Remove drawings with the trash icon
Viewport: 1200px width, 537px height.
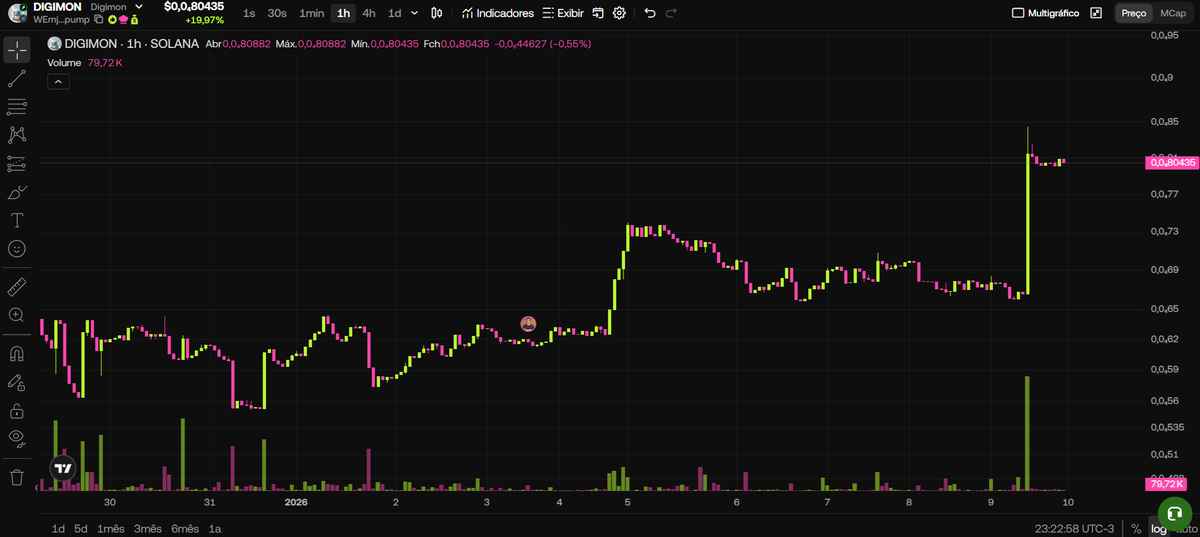(17, 477)
